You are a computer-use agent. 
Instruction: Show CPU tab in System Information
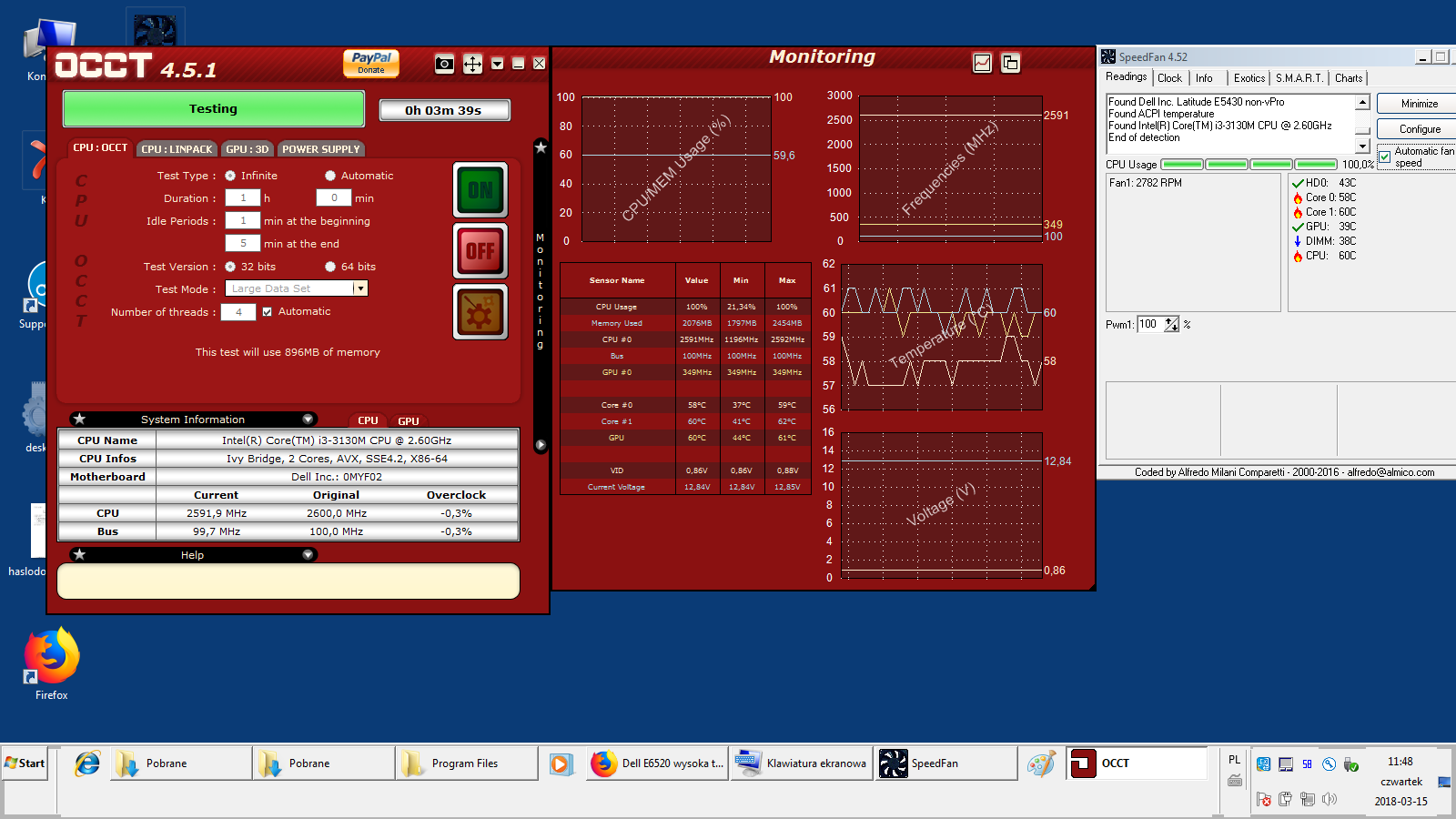point(368,420)
